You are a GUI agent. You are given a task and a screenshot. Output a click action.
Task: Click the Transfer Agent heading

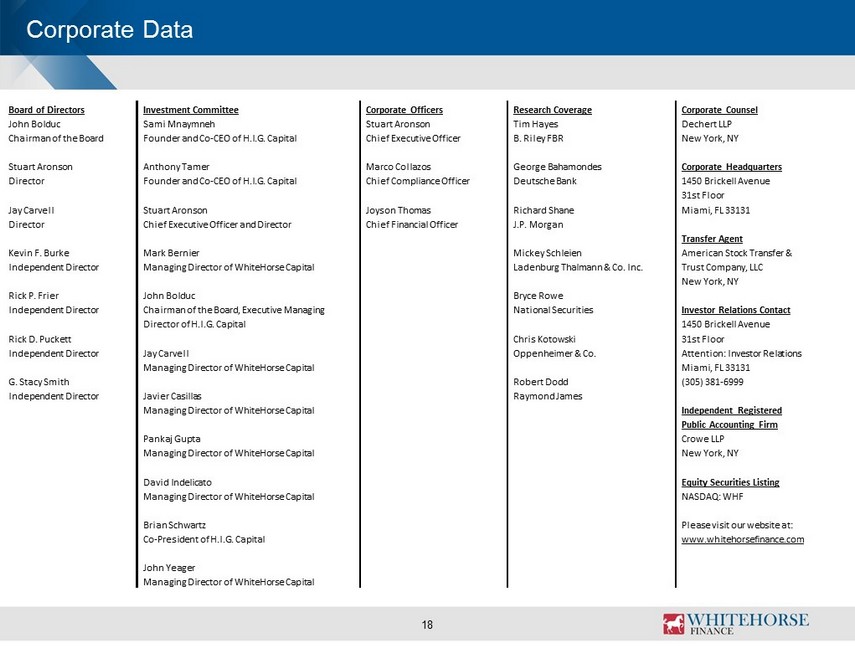click(712, 238)
